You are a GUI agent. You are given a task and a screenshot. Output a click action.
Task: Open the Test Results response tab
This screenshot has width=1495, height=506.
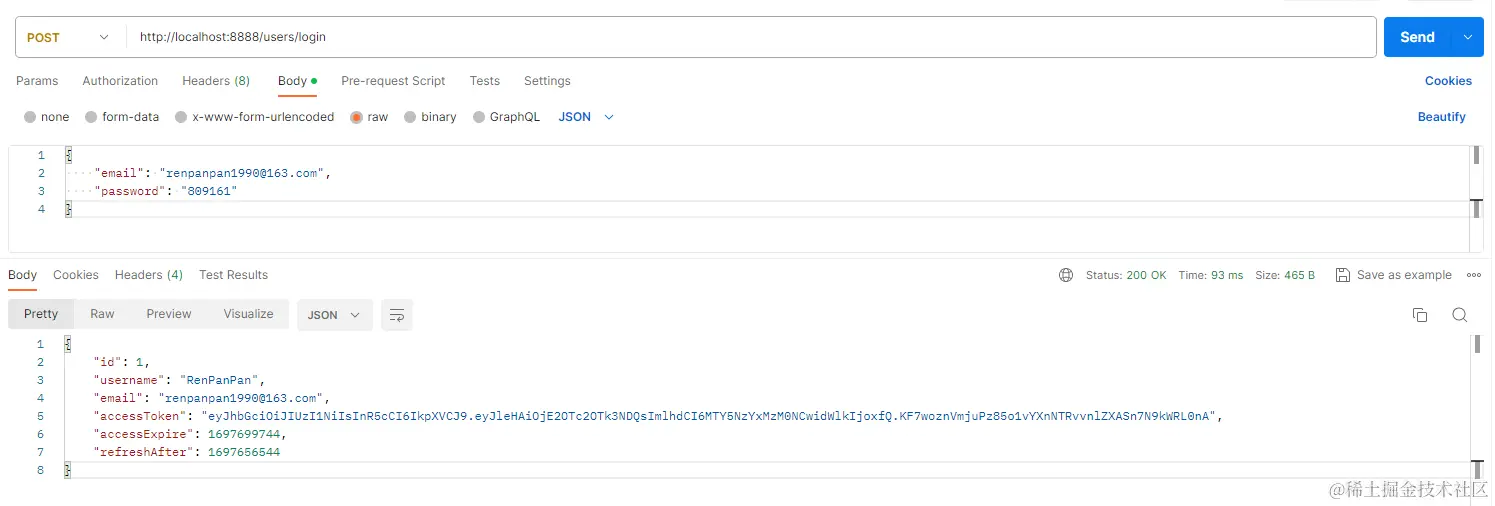tap(233, 275)
